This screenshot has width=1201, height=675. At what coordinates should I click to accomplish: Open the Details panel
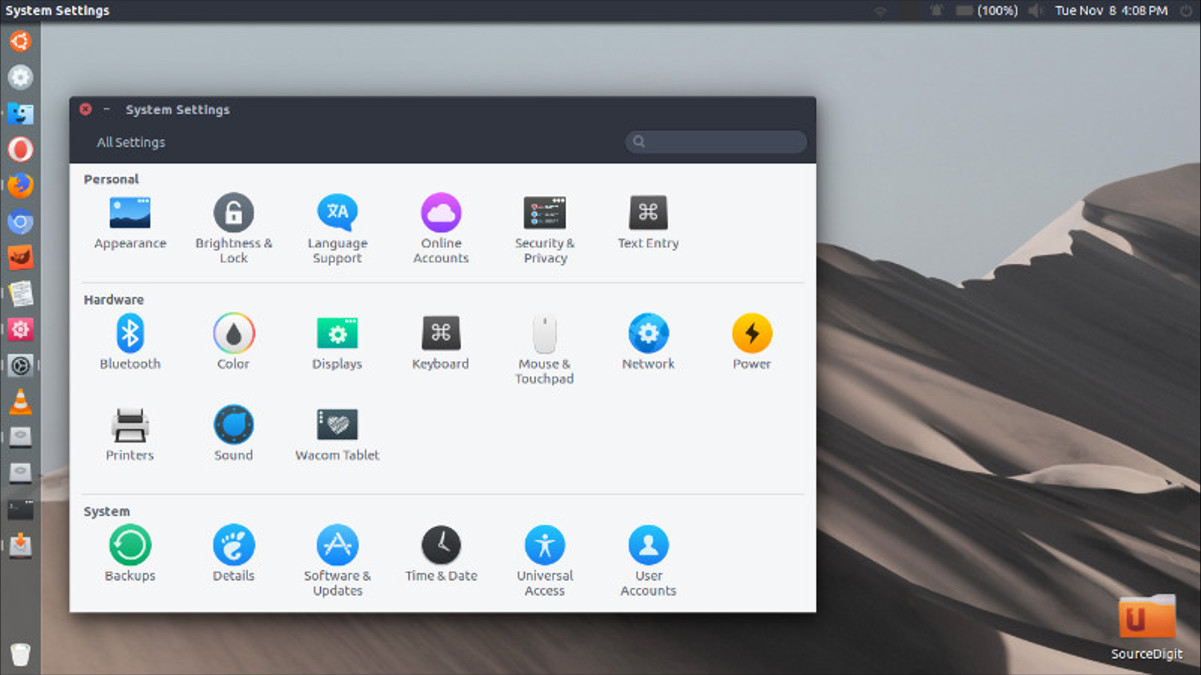click(233, 554)
